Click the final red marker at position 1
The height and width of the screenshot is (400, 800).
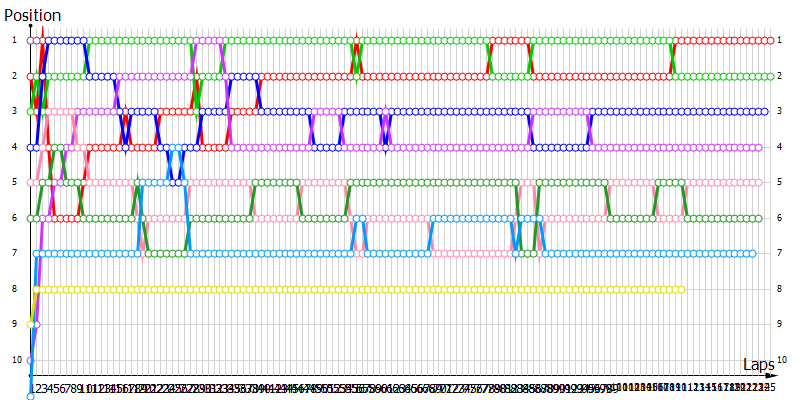[x=773, y=40]
